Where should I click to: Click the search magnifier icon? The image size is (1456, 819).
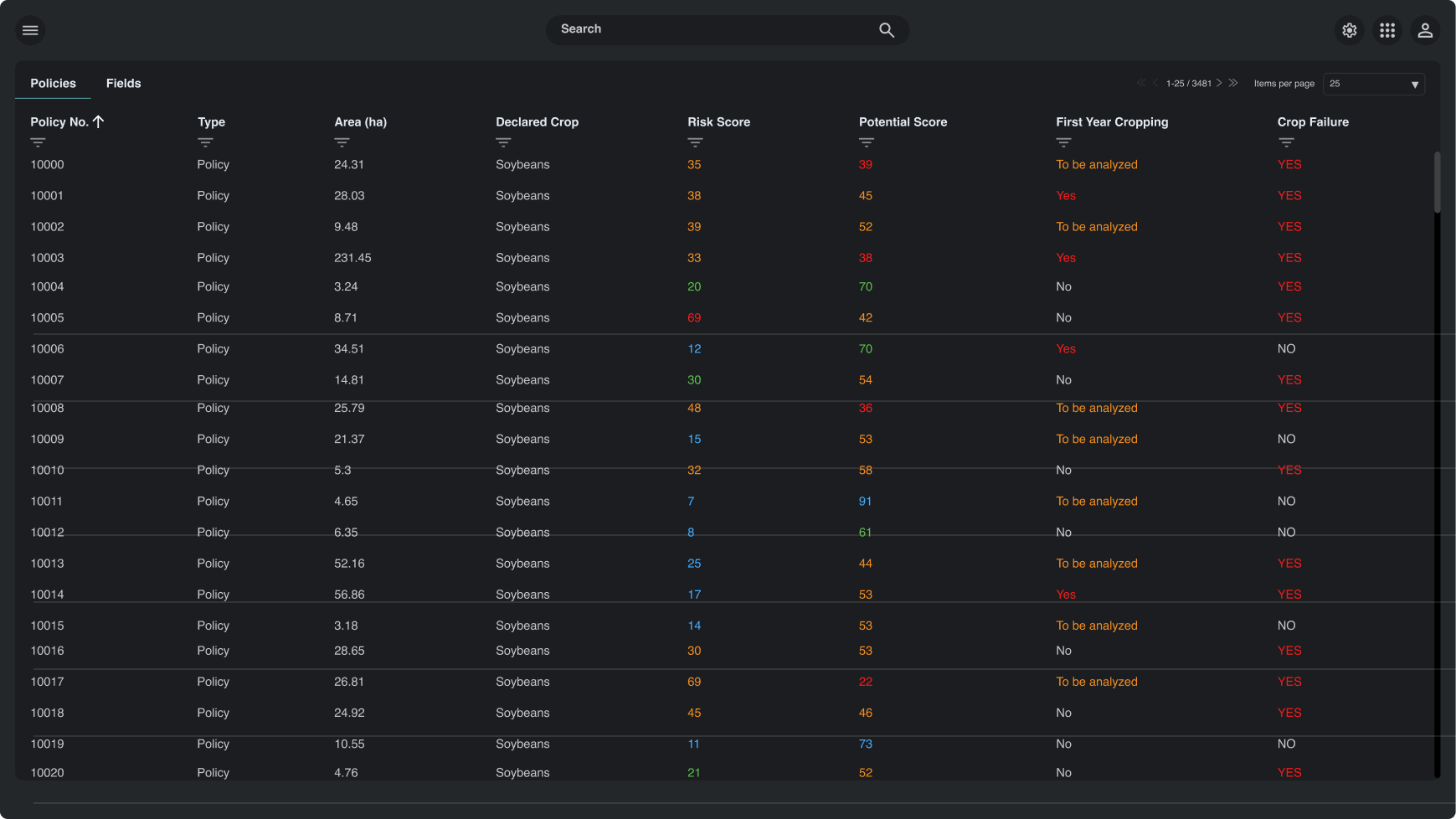[x=887, y=30]
